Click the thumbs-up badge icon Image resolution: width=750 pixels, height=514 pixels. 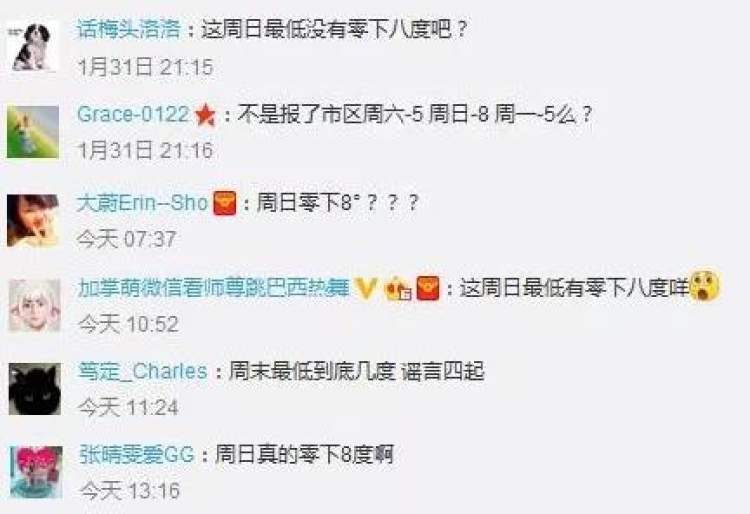tap(398, 288)
